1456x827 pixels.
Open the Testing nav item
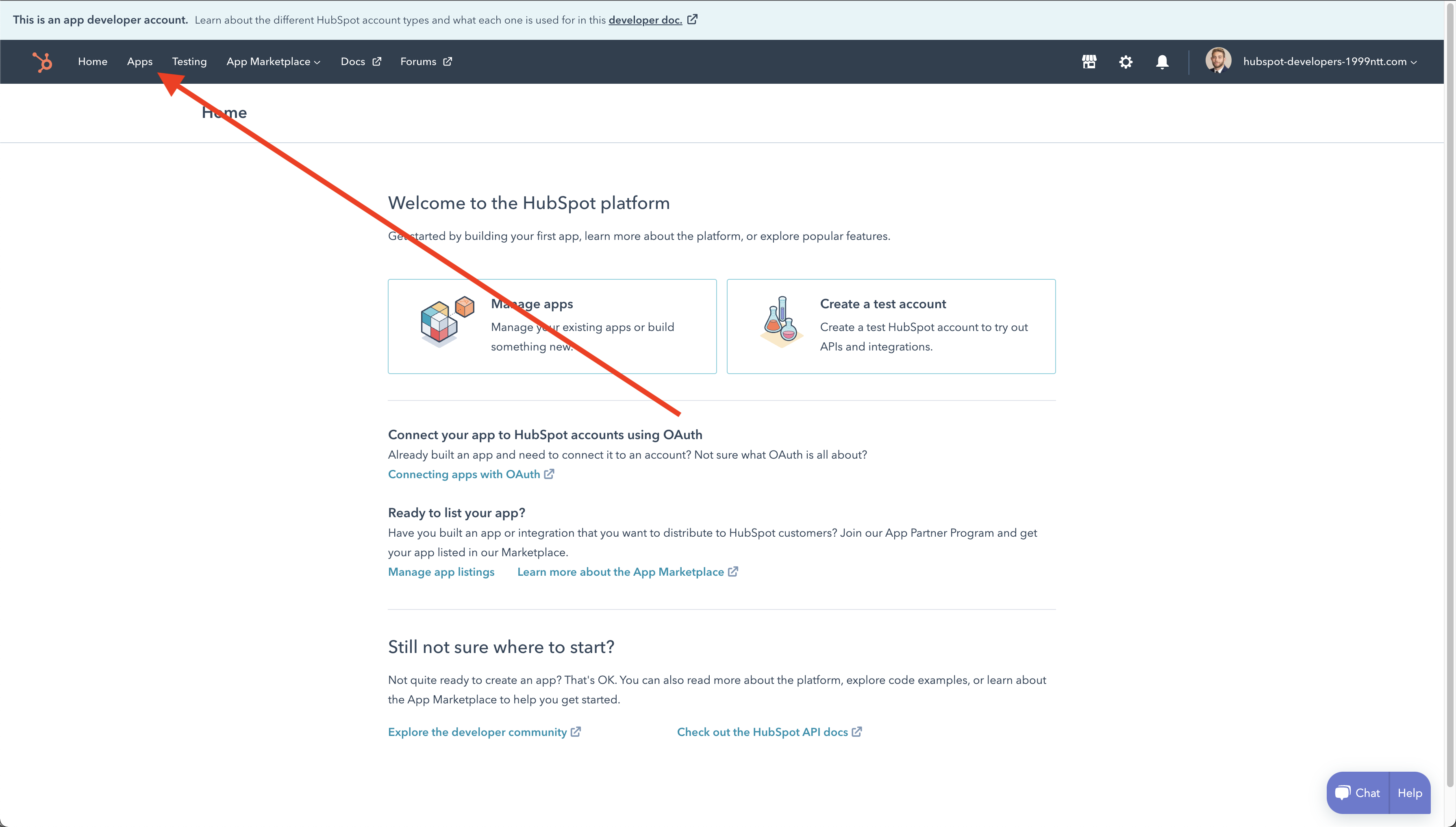[x=189, y=61]
